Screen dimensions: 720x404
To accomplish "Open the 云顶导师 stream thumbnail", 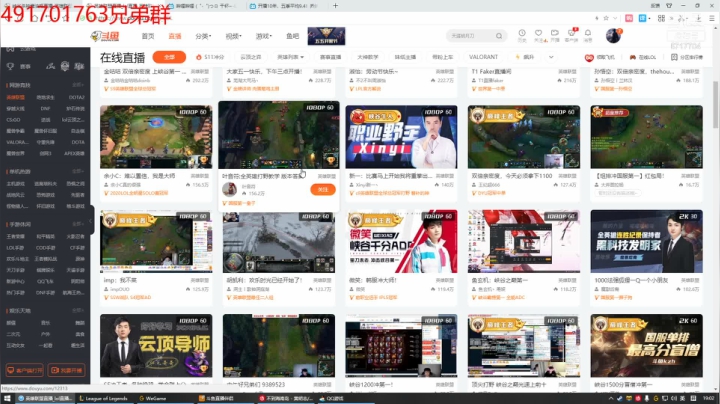I will [156, 346].
